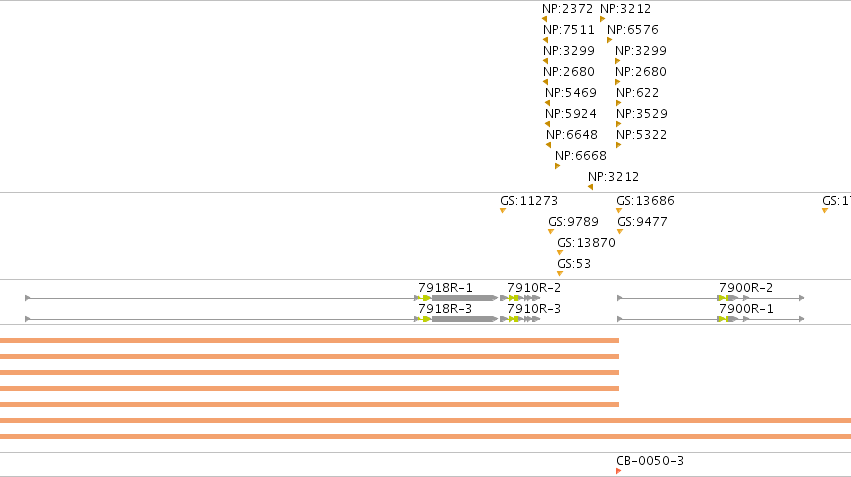Select NP:2680 label with the right-pointing marker

(x=641, y=72)
